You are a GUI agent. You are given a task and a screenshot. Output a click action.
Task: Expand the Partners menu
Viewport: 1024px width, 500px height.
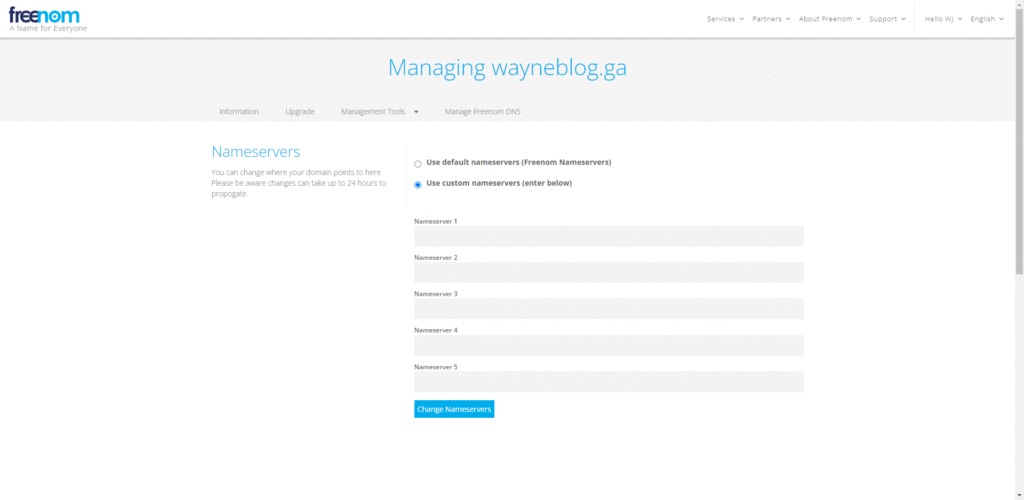tap(771, 19)
